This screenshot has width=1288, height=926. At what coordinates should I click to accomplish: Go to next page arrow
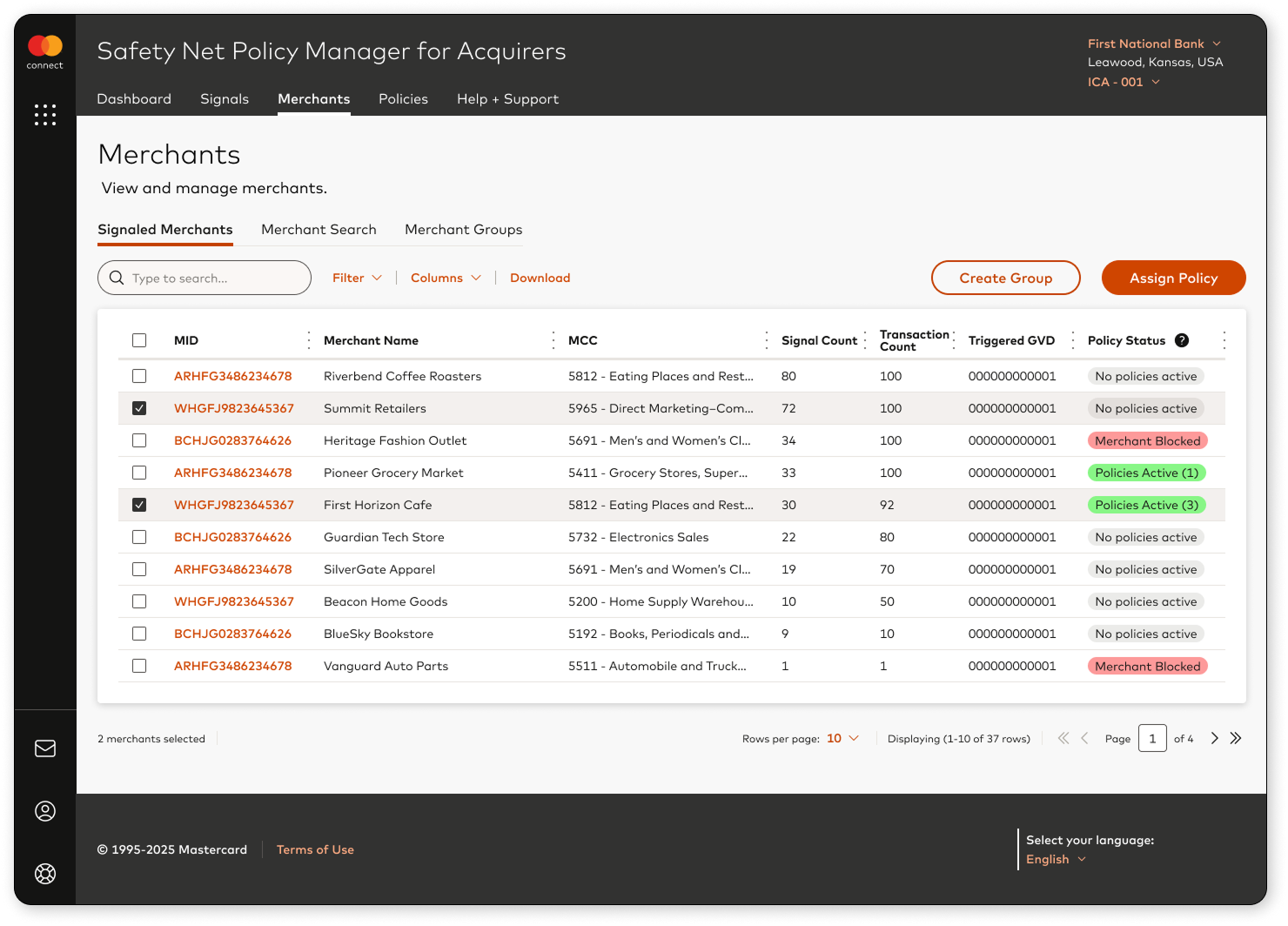pyautogui.click(x=1215, y=738)
